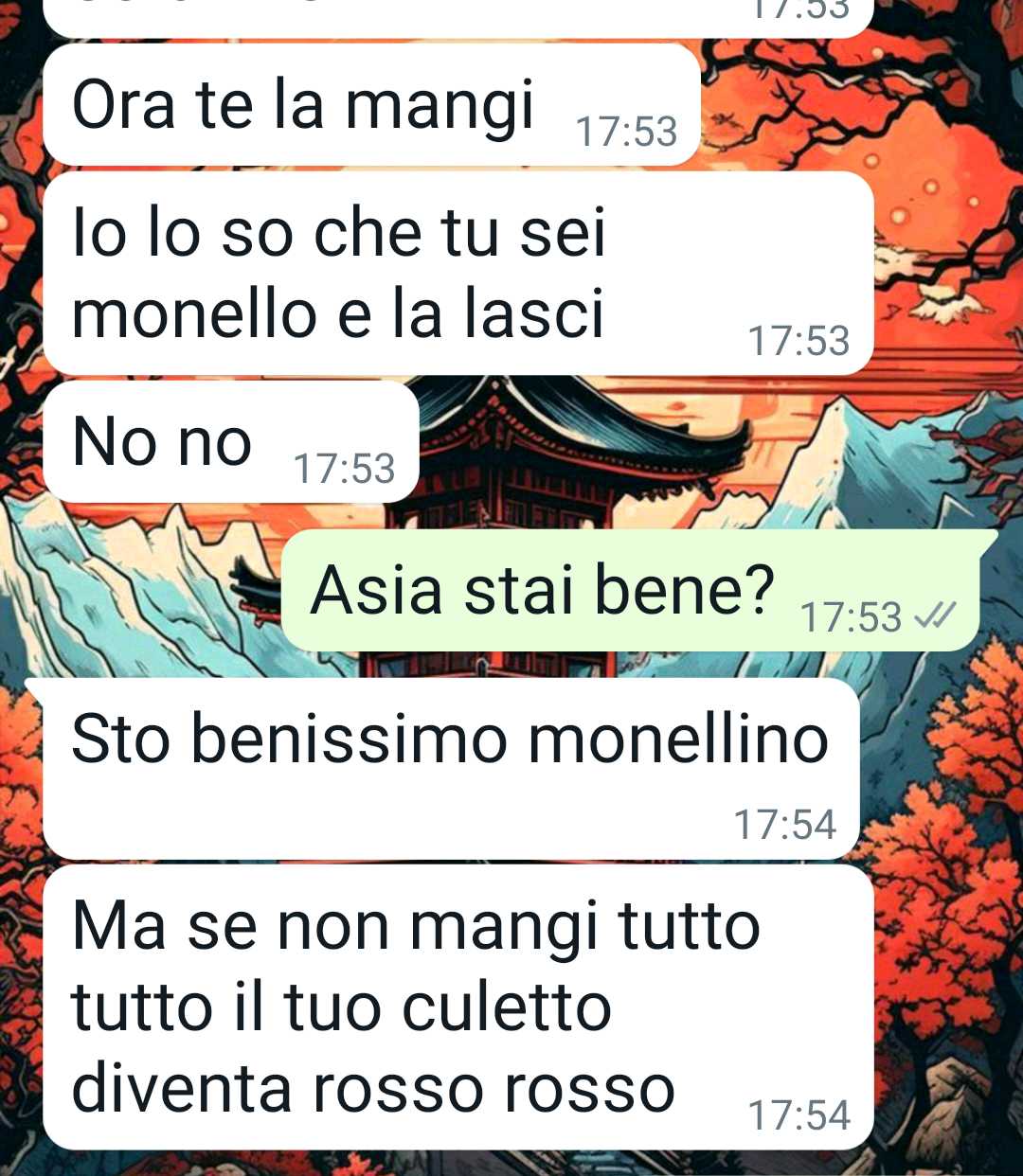Viewport: 1023px width, 1176px height.
Task: Click the 17:53 timestamp on "No no"
Action: [344, 469]
